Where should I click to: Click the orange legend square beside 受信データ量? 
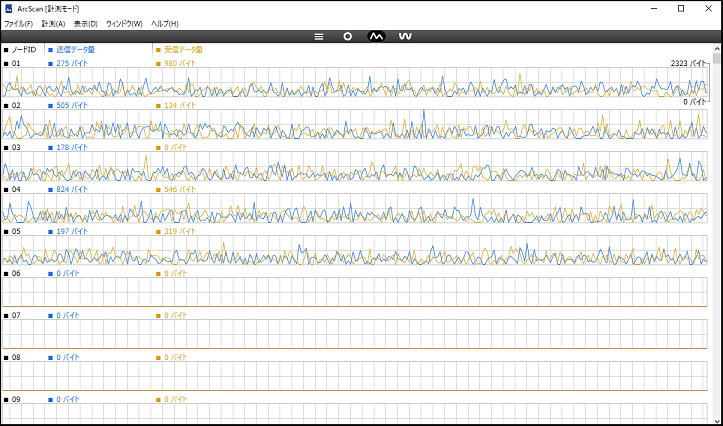(x=158, y=50)
